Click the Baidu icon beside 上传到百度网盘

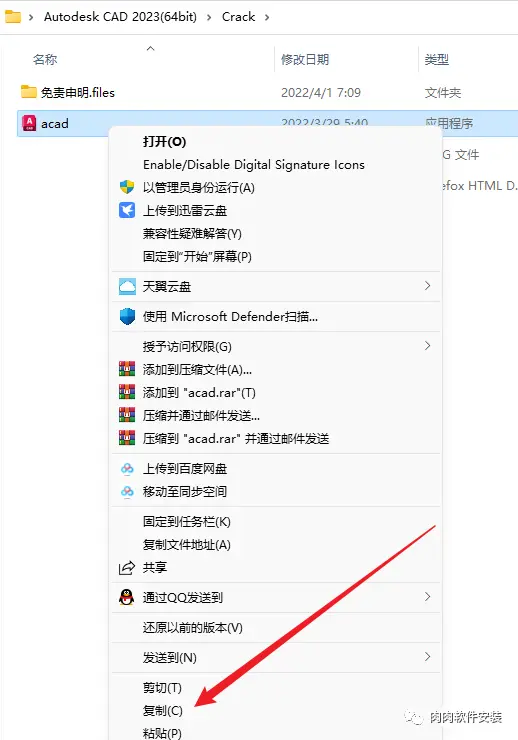127,469
